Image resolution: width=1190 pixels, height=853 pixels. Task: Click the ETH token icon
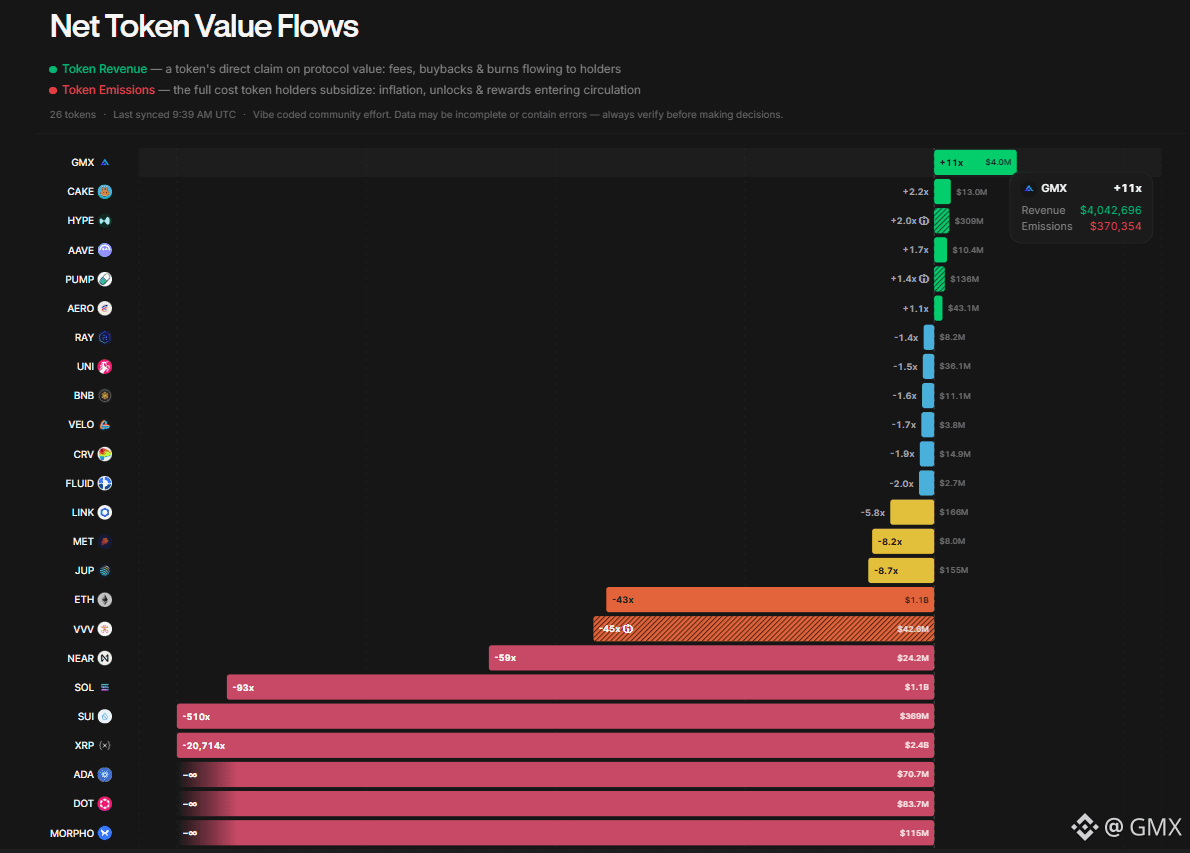pyautogui.click(x=105, y=600)
